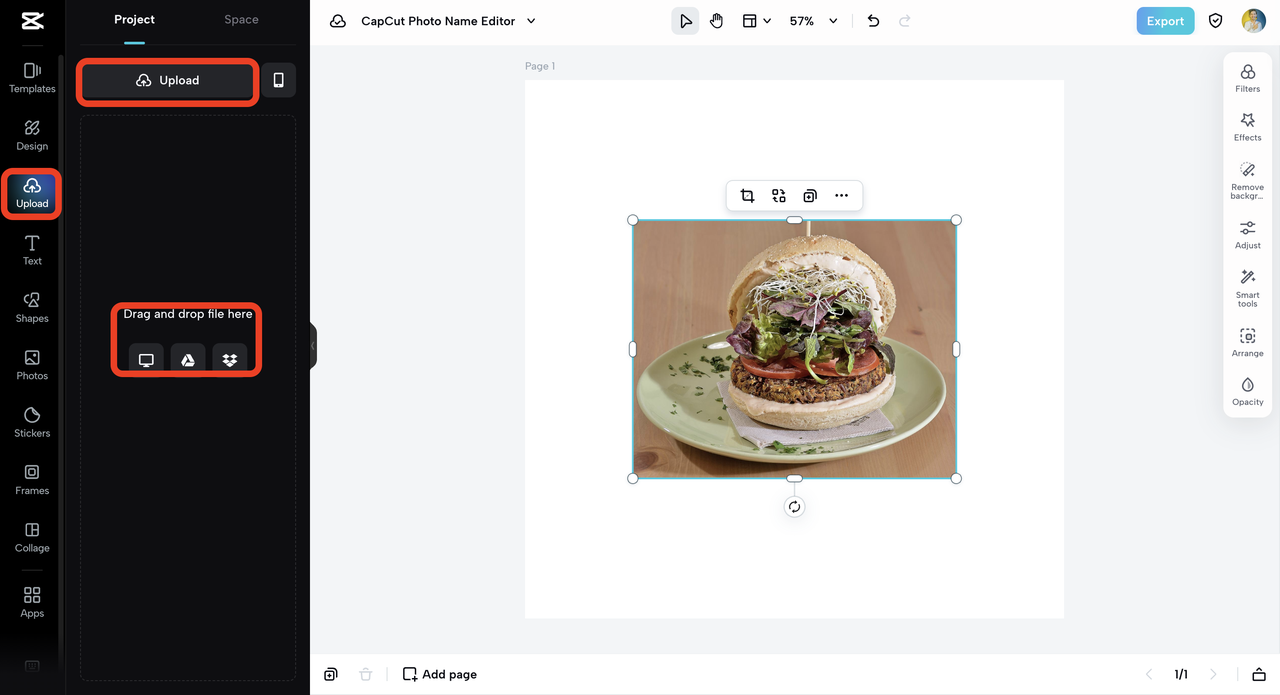
Task: Click Remove background tool
Action: [1248, 181]
